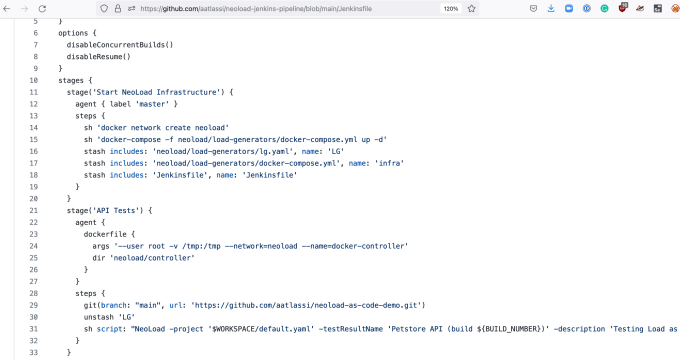680x360 pixels.
Task: Select line number 21 for API Tests stage
Action: click(33, 210)
